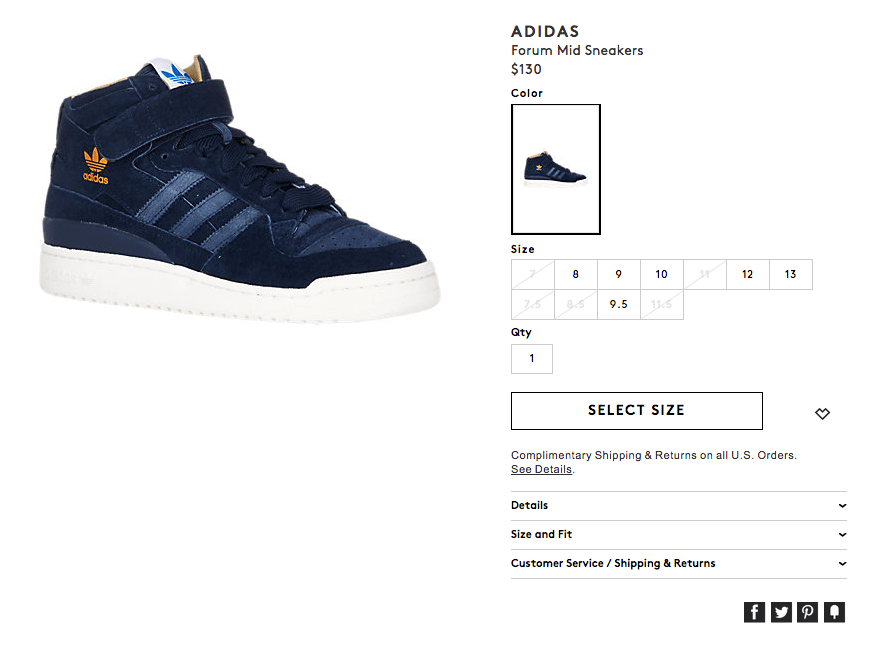
Task: Pick size 12
Action: [x=747, y=274]
